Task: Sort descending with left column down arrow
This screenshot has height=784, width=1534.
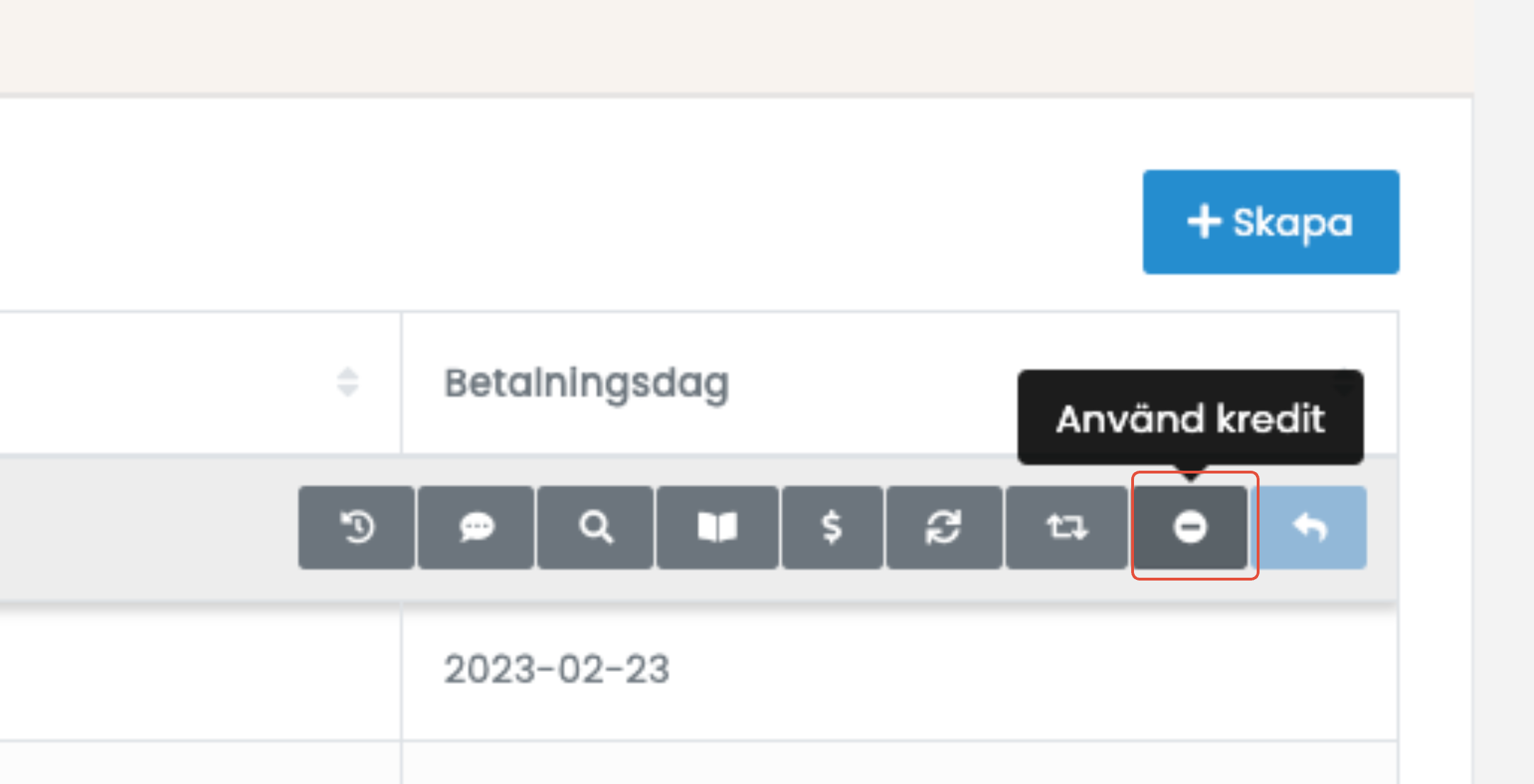Action: coord(348,391)
